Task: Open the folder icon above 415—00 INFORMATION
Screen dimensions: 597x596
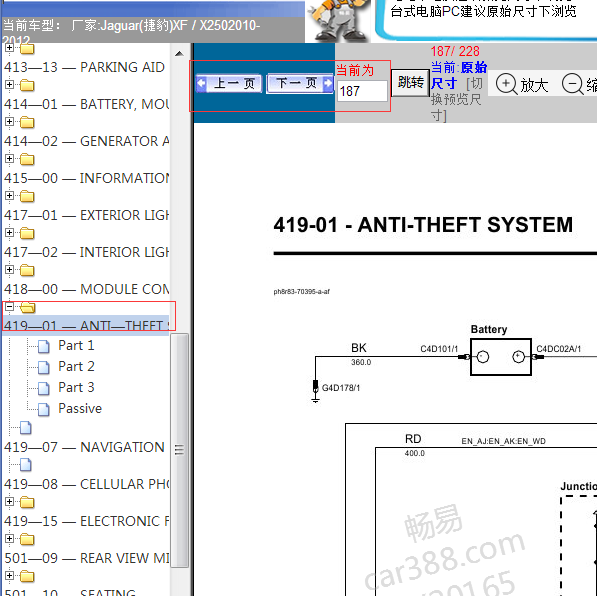Action: click(27, 159)
